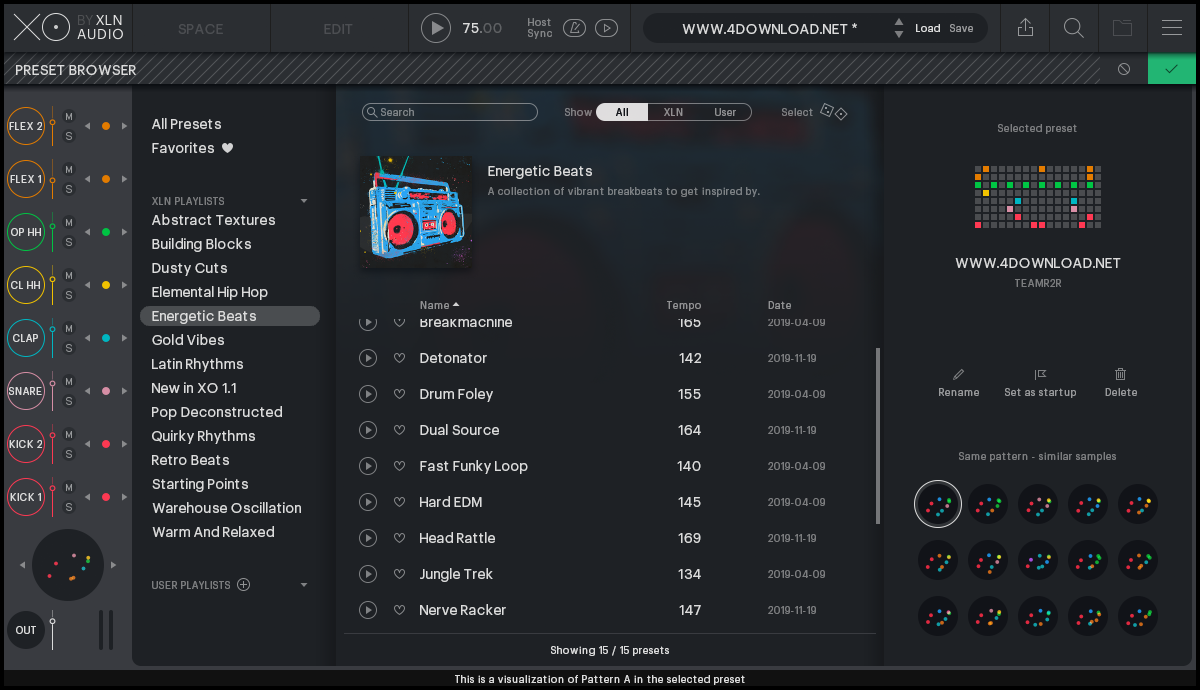Click the main Play button in top bar
The image size is (1200, 690).
(436, 28)
